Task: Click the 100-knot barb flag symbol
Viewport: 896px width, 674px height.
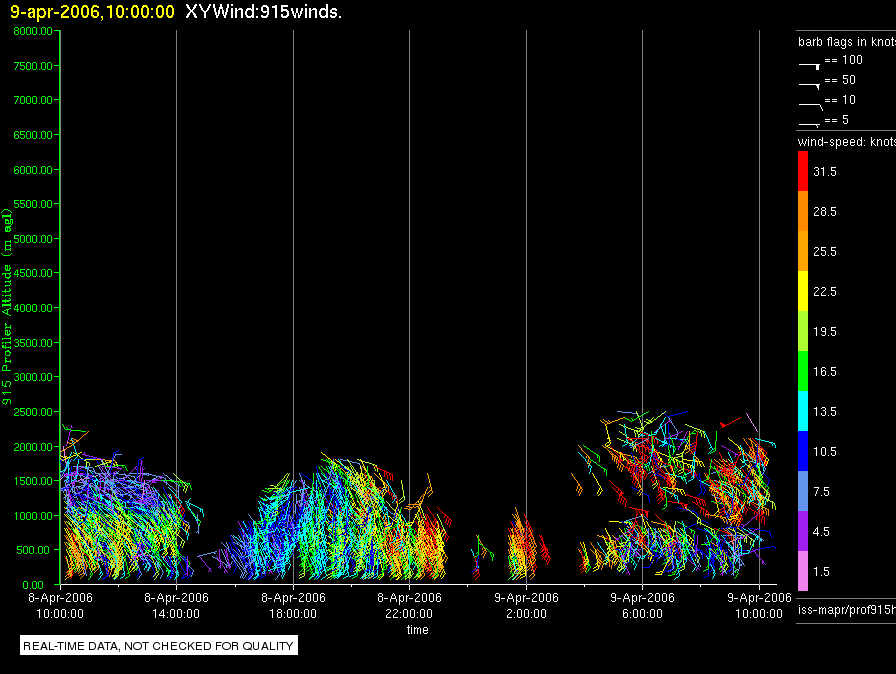Action: click(809, 63)
